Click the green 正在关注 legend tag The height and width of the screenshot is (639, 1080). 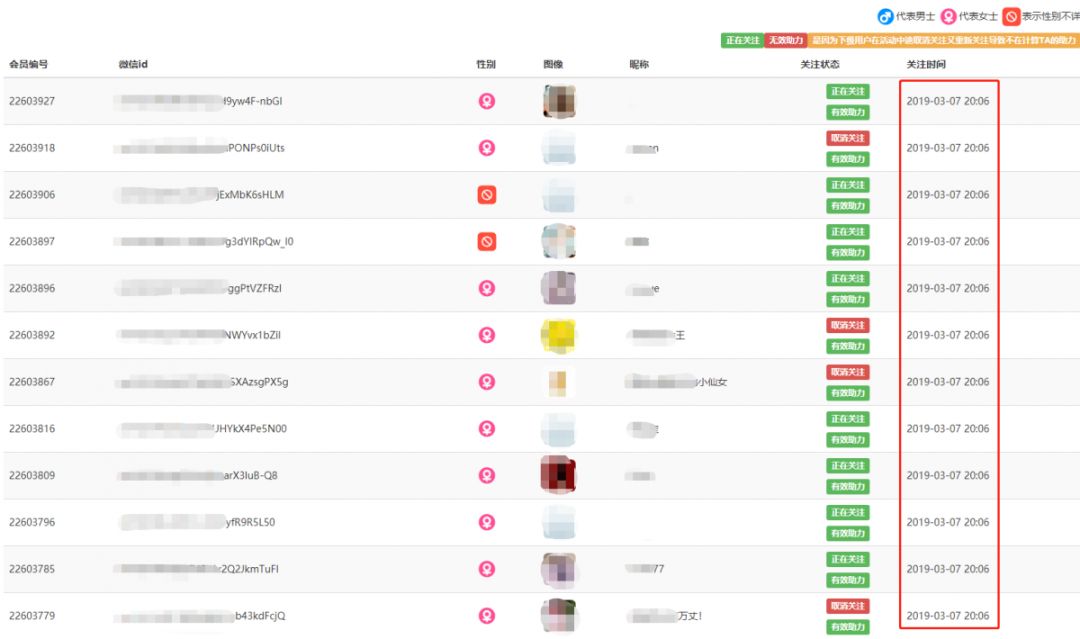[742, 41]
